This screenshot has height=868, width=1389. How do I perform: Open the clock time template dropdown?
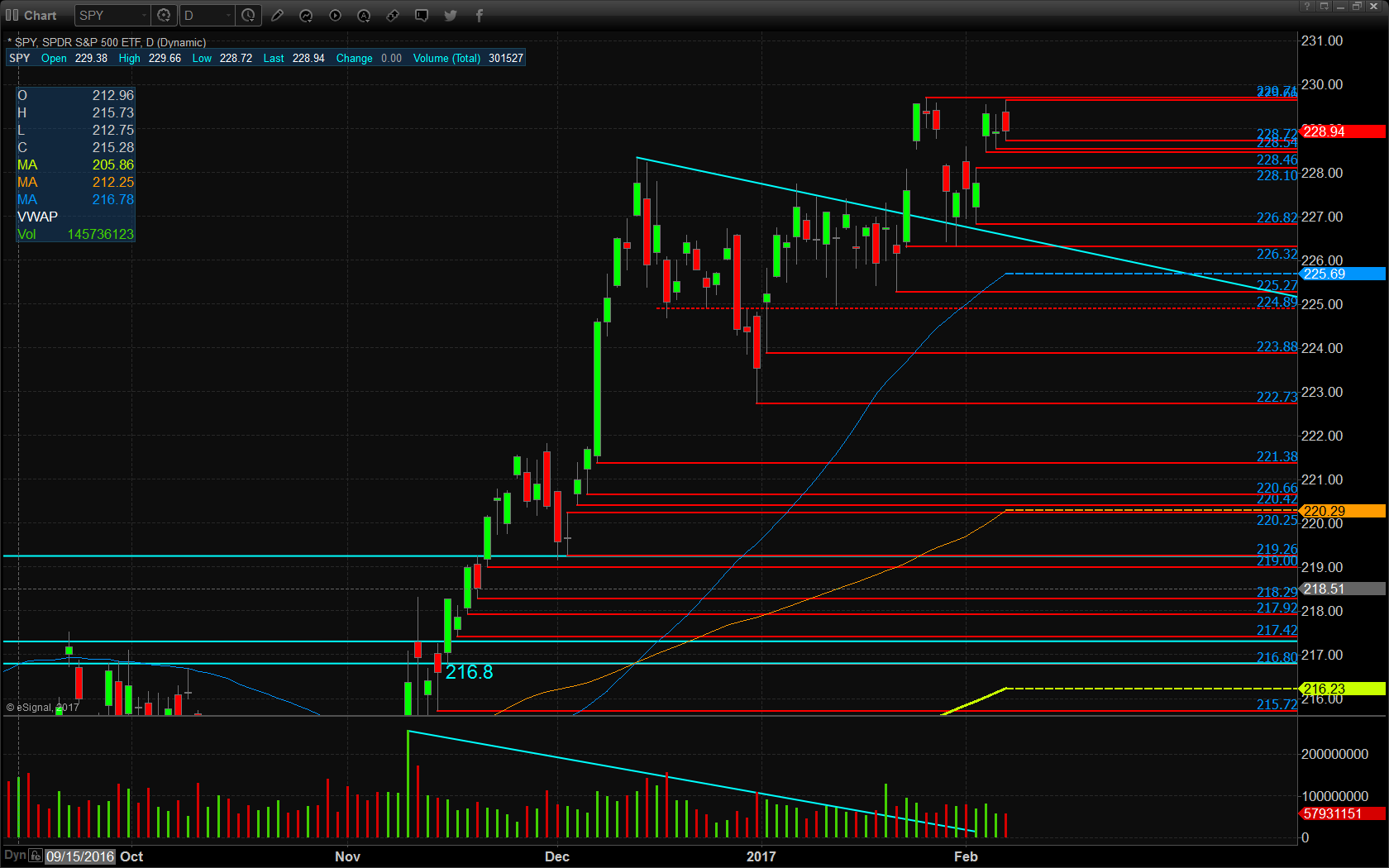(248, 16)
